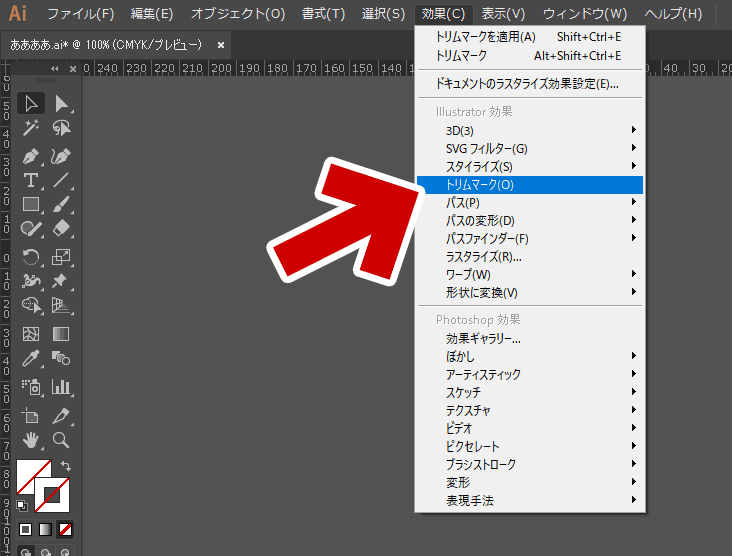Screen dimensions: 732x556
Task: Pick the Gradient tool
Action: point(61,334)
